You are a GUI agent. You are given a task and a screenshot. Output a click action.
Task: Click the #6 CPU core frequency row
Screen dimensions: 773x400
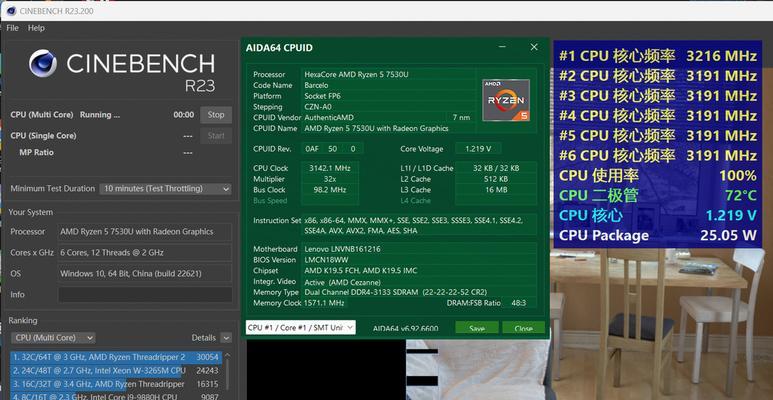click(658, 156)
